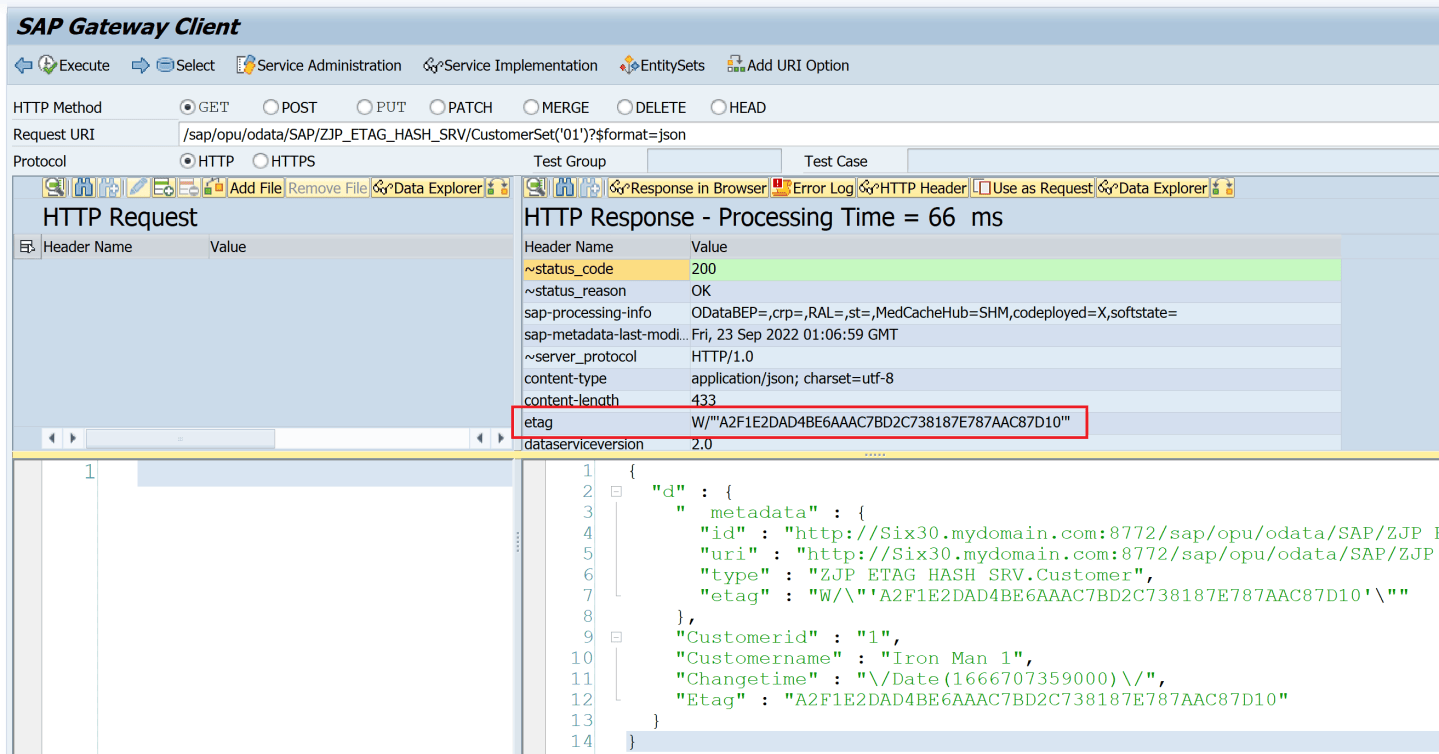Click the Find binoculars icon in HTTP Response toolbar

tap(566, 188)
